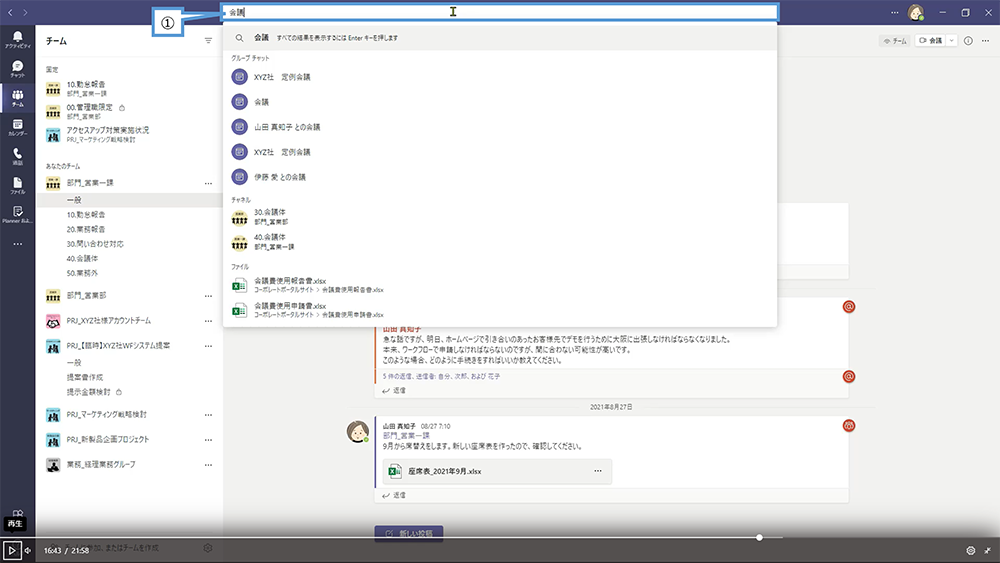Open more channel options ellipsis at top right
The height and width of the screenshot is (563, 1000).
(x=985, y=41)
